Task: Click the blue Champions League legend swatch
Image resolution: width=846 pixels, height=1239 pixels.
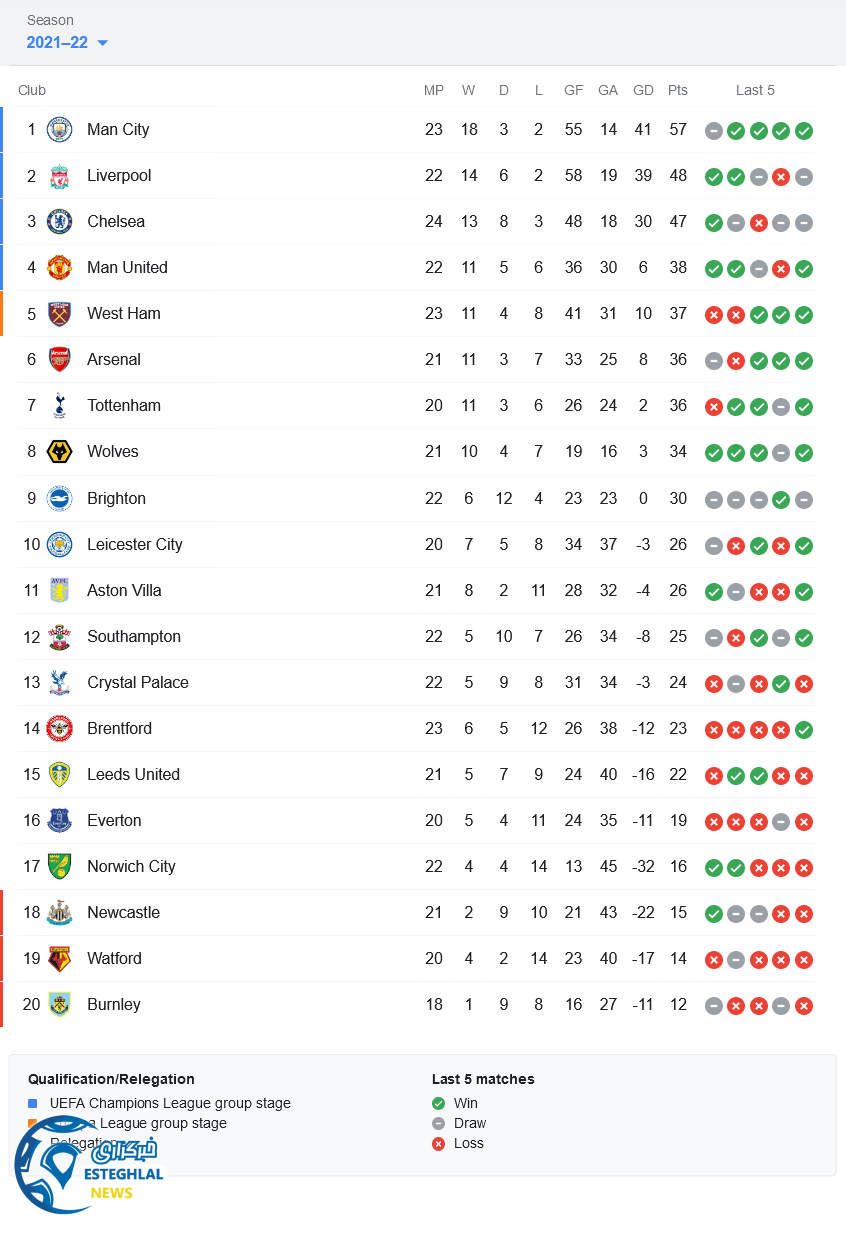Action: pyautogui.click(x=33, y=1104)
